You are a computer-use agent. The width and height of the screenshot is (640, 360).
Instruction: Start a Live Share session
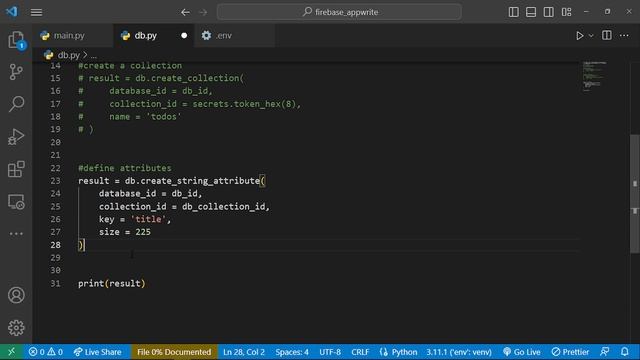pos(98,352)
